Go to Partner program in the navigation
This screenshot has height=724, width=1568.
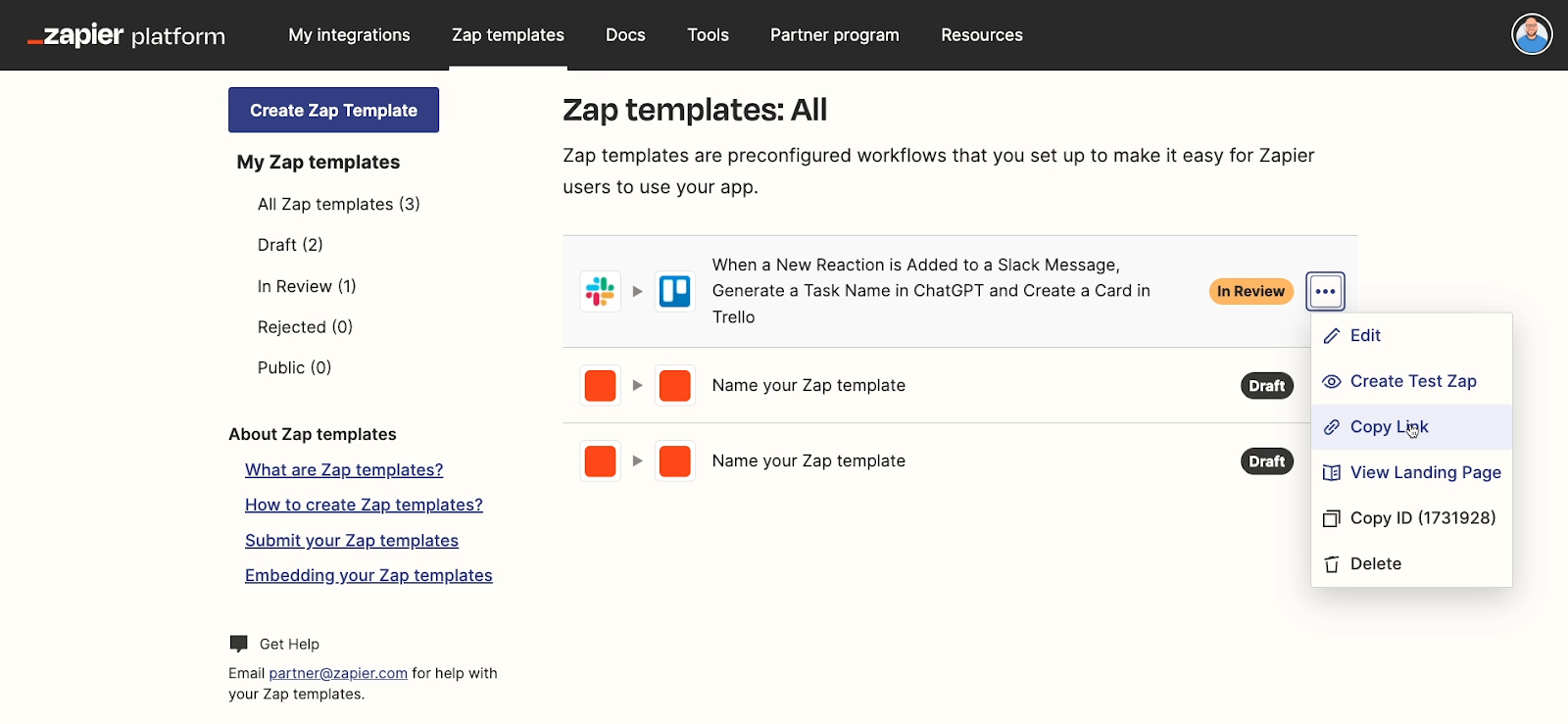click(x=835, y=35)
